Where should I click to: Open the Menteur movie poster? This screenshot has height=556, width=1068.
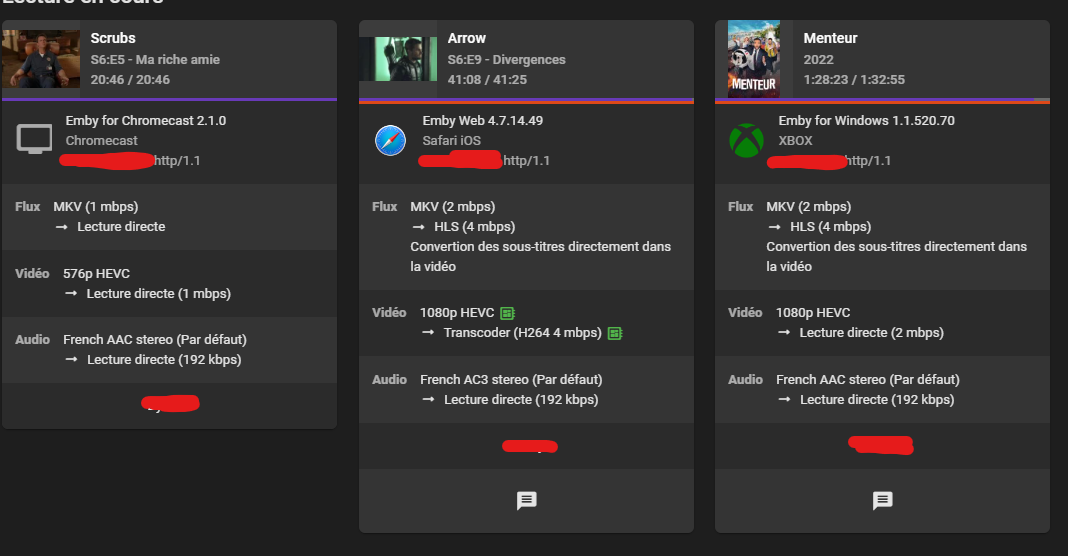[x=754, y=59]
